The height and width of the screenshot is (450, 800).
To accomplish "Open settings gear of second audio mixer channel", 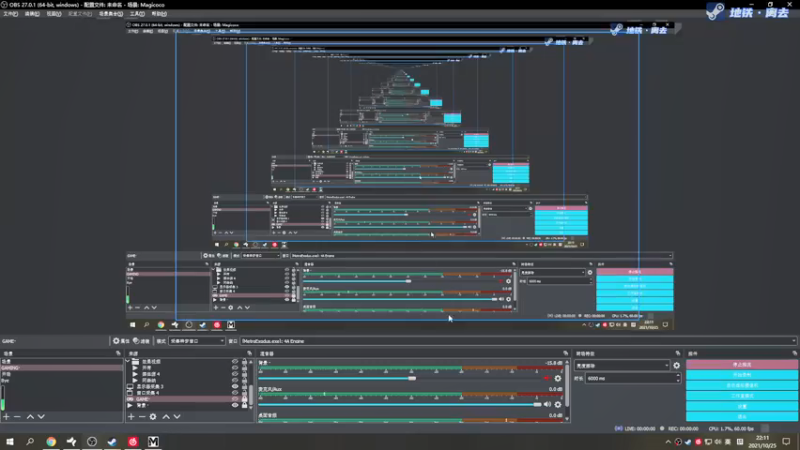I will point(558,405).
